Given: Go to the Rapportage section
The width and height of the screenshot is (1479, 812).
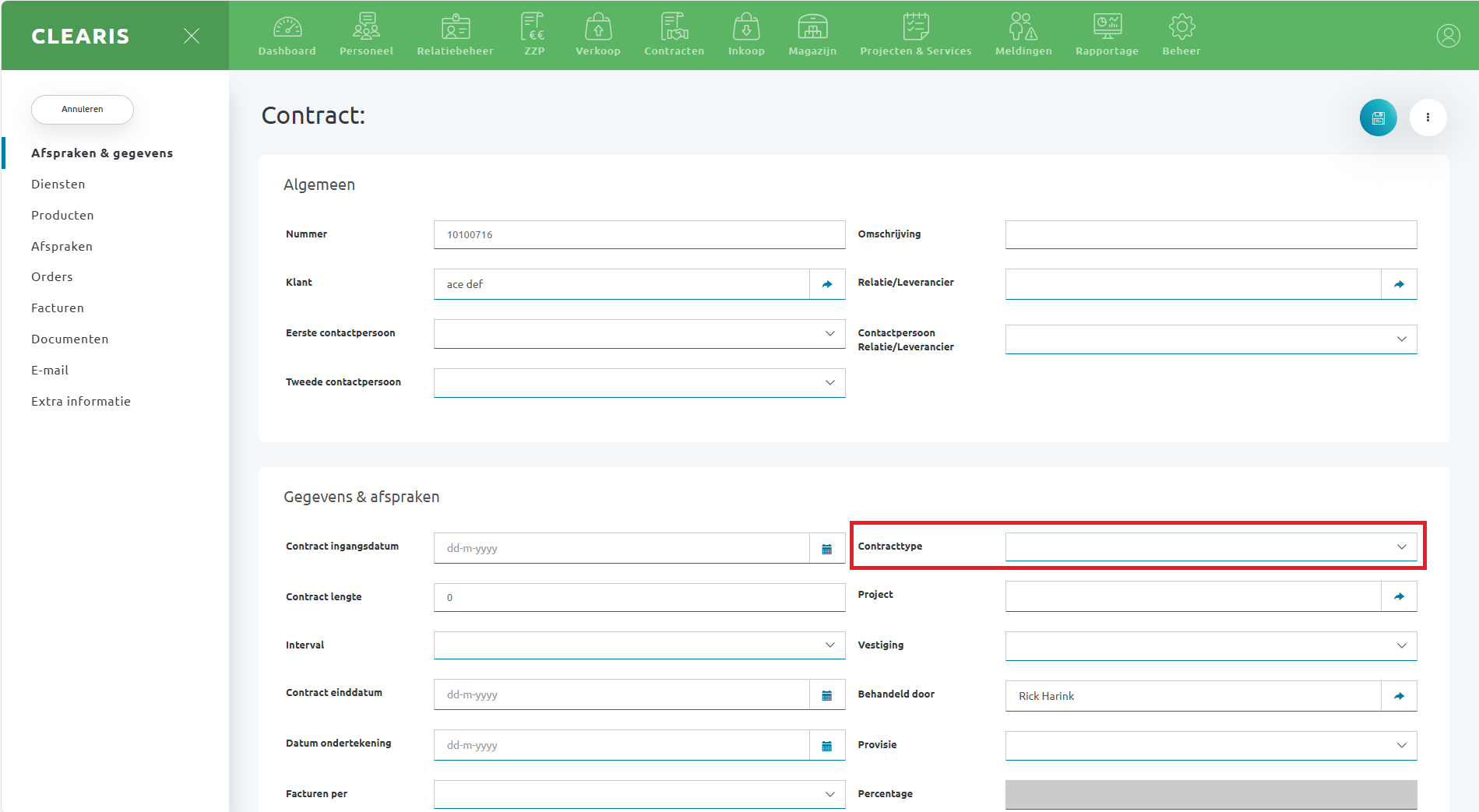Looking at the screenshot, I should 1106,35.
